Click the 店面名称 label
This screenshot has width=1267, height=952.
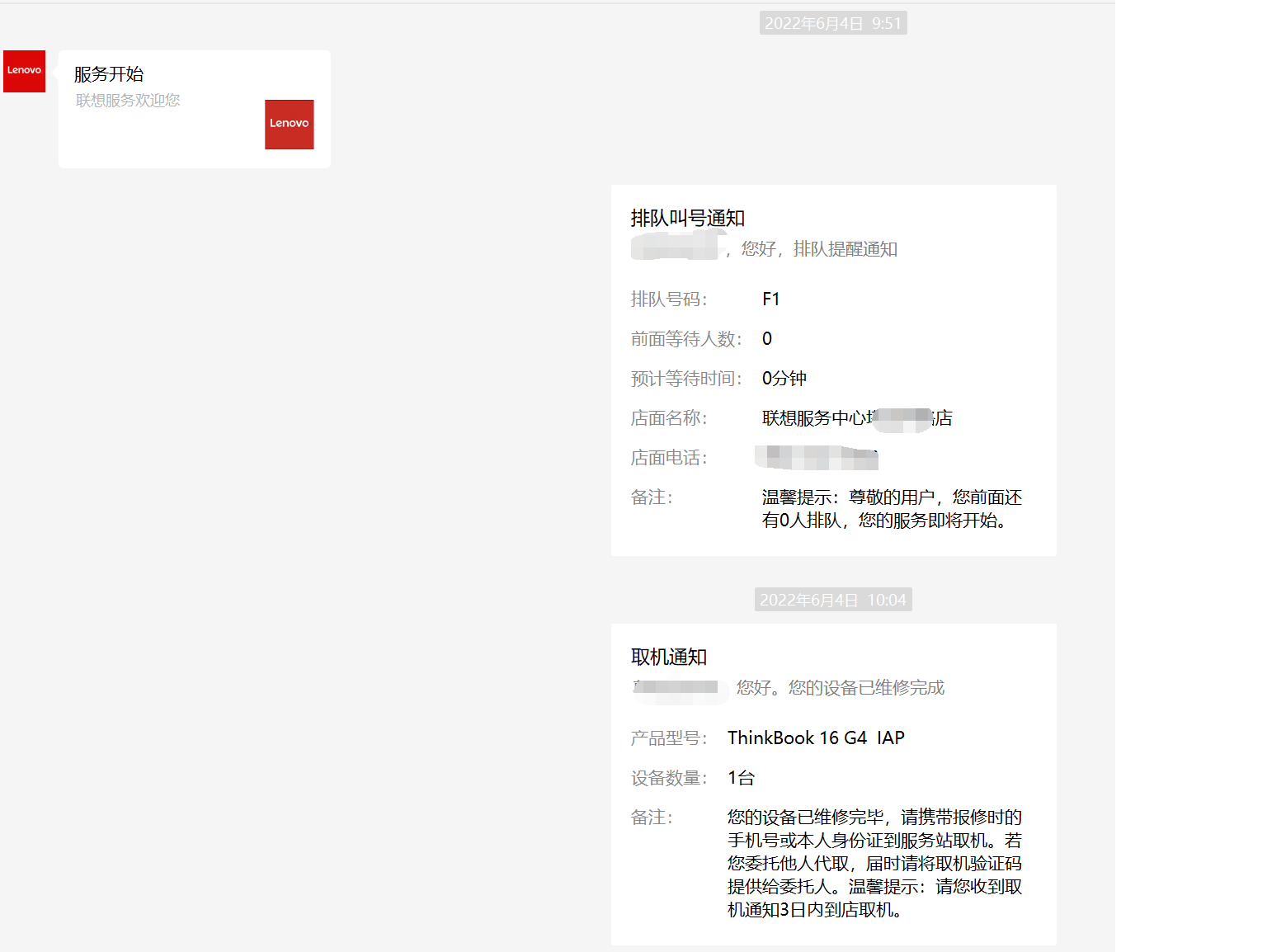pos(669,418)
